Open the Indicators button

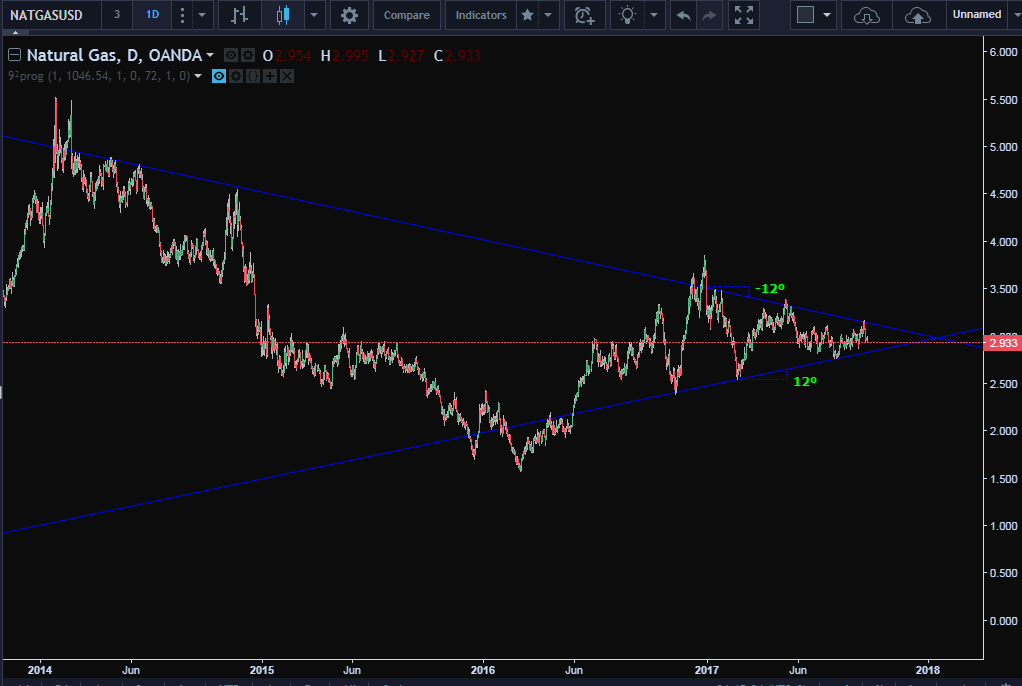(x=480, y=15)
